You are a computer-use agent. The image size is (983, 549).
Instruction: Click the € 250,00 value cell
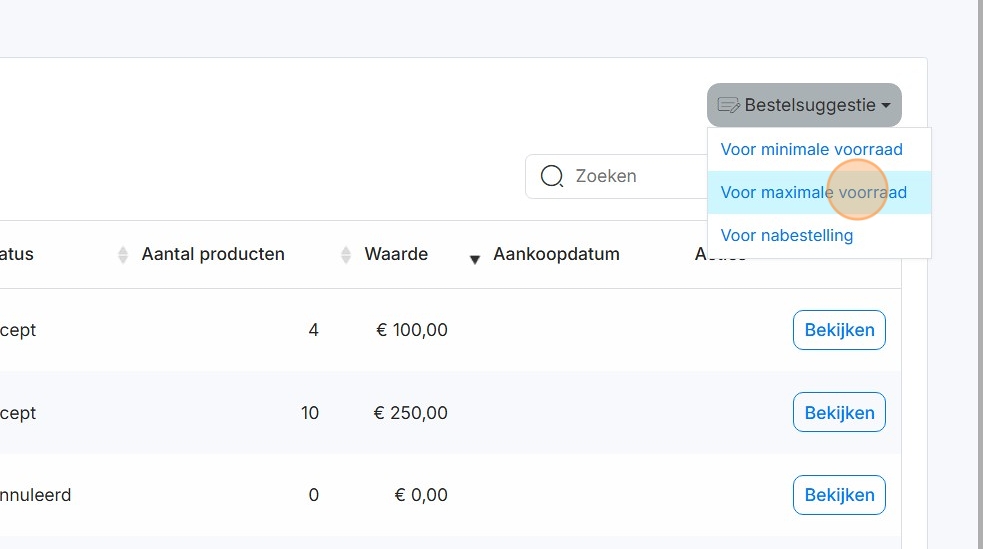tap(410, 413)
